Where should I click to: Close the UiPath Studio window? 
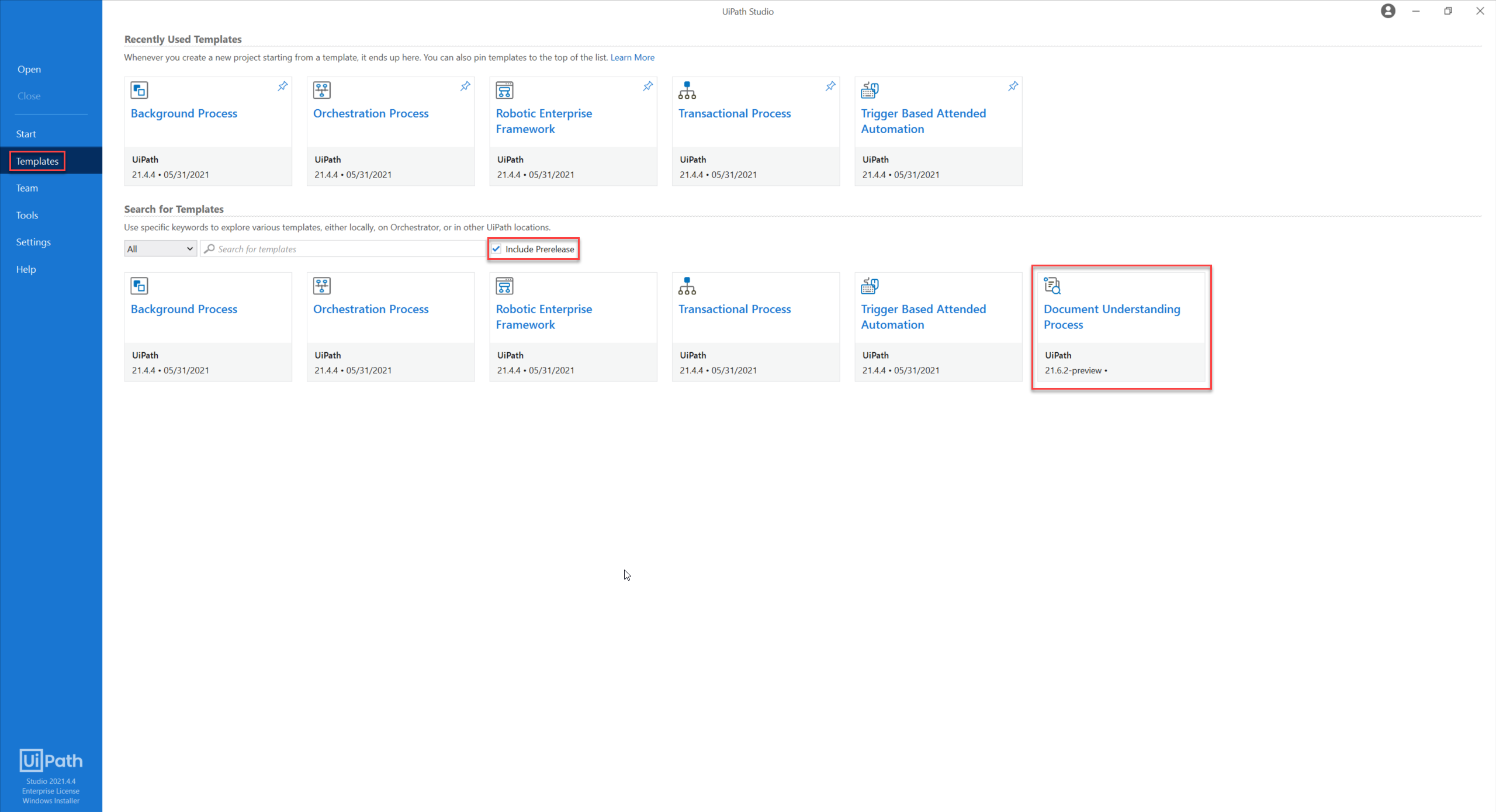pyautogui.click(x=1480, y=11)
